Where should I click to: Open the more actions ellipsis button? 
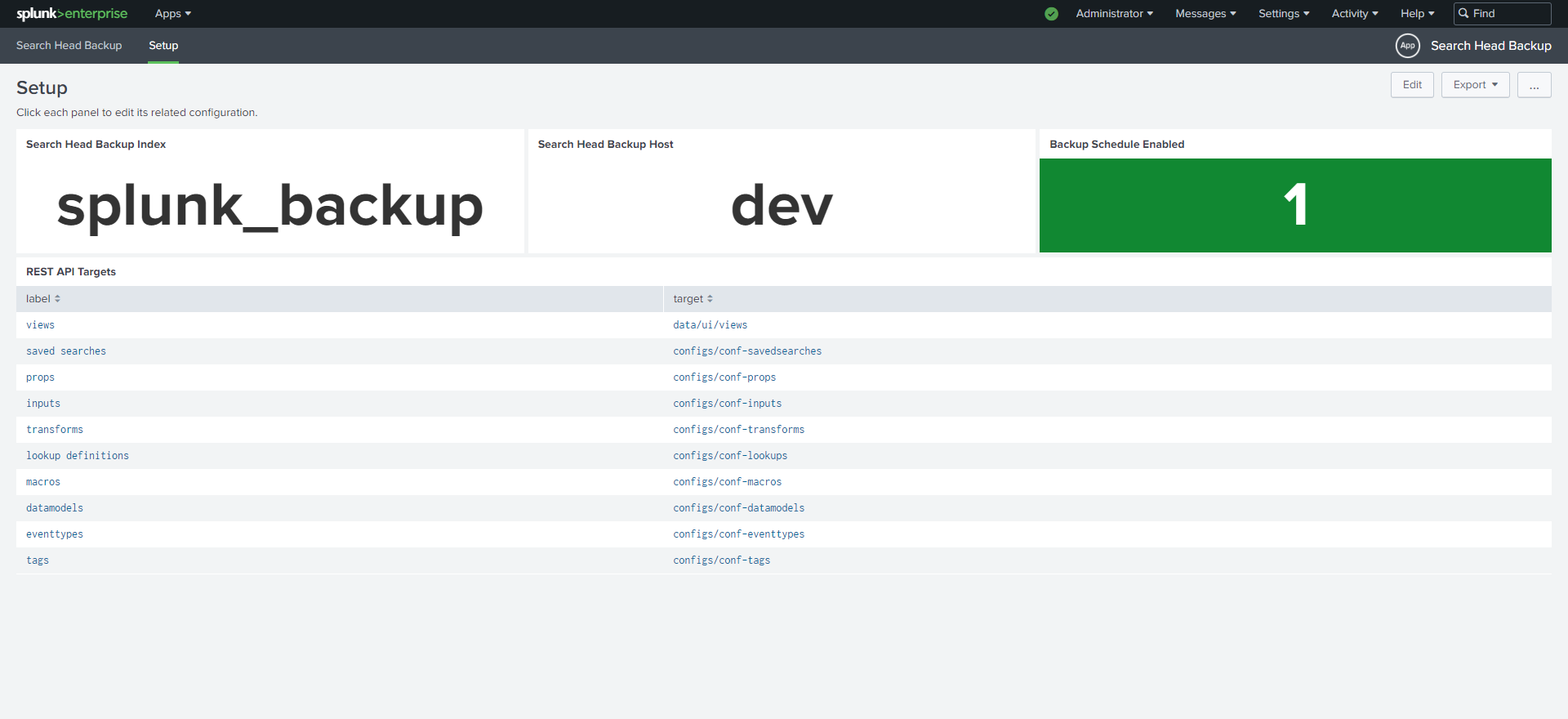(1534, 85)
